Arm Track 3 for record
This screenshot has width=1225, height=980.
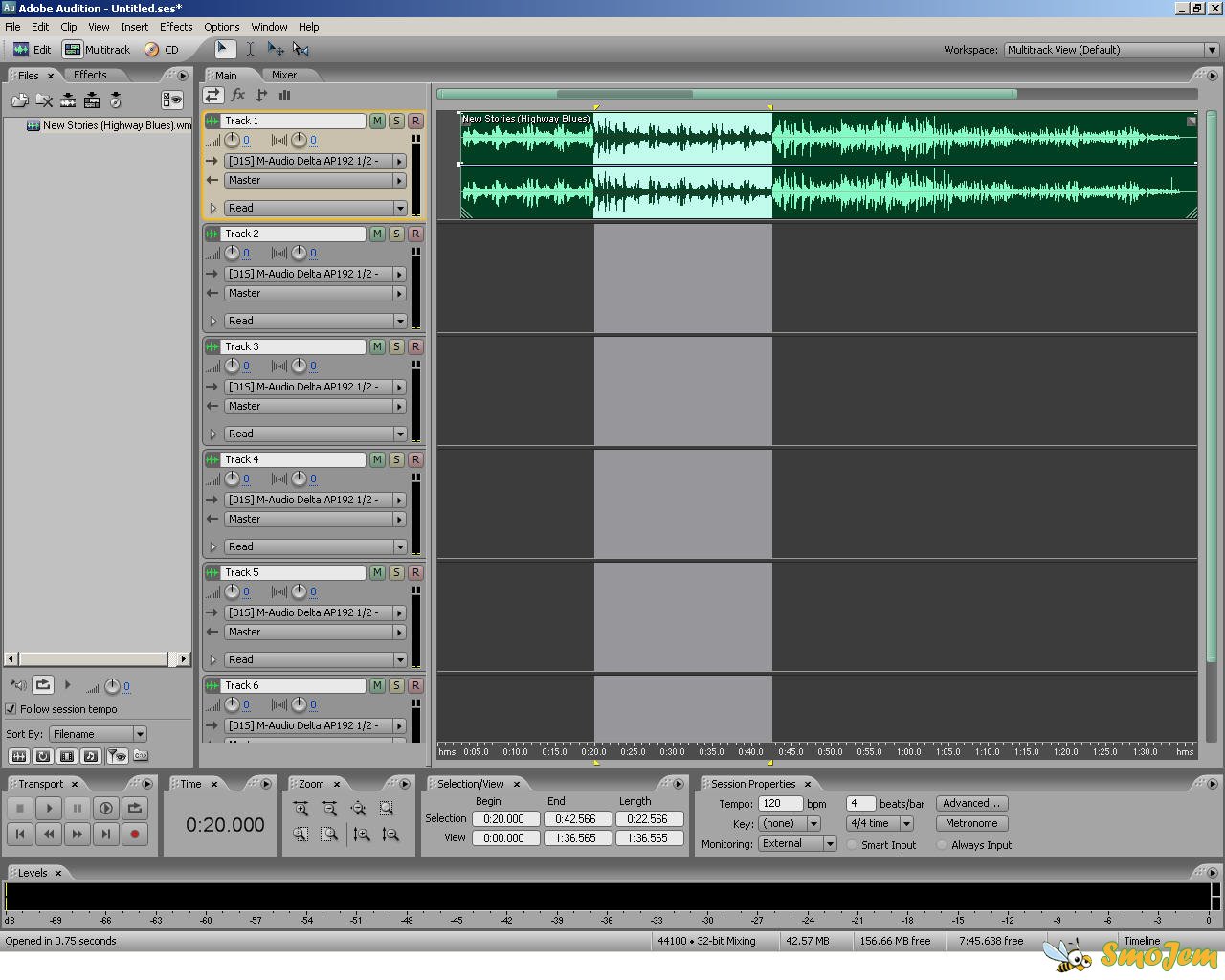[x=415, y=346]
